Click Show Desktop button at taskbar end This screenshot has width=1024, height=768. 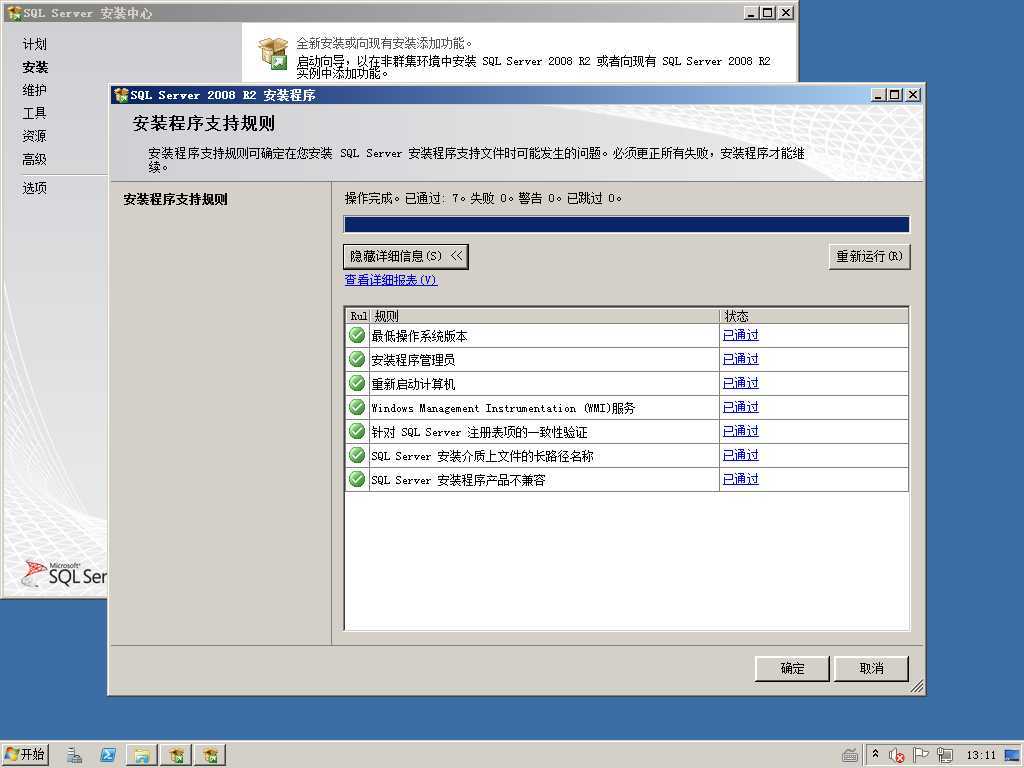(x=1014, y=756)
